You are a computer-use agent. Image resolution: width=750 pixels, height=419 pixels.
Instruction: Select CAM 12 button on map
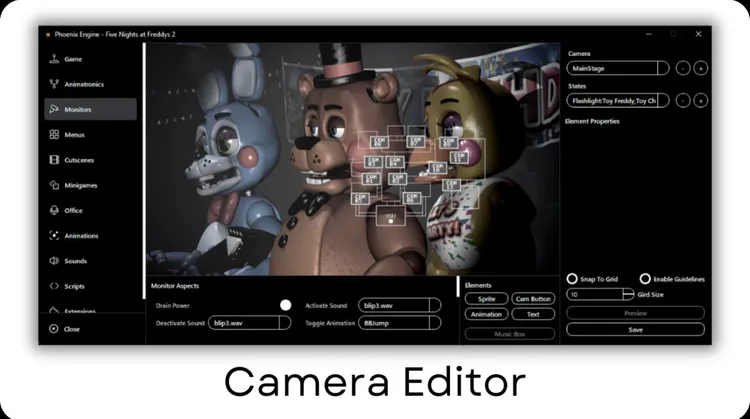point(452,185)
